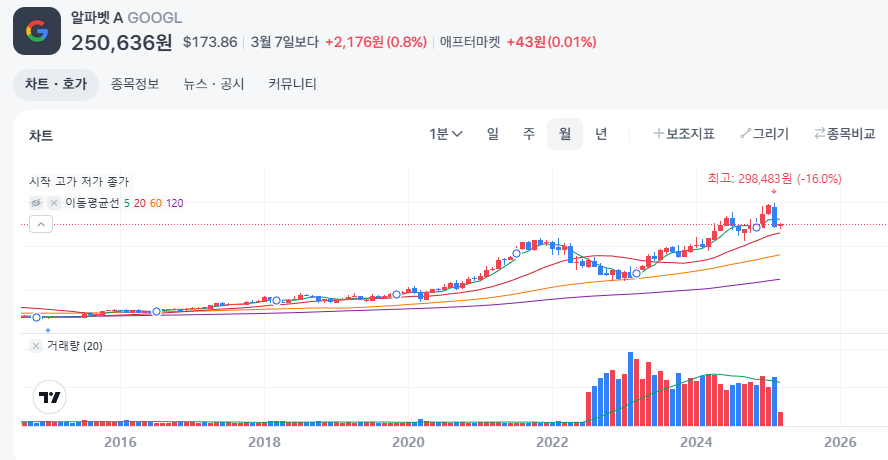The image size is (888, 460).
Task: Switch the chart to 일 (daily) interval
Action: 493,134
